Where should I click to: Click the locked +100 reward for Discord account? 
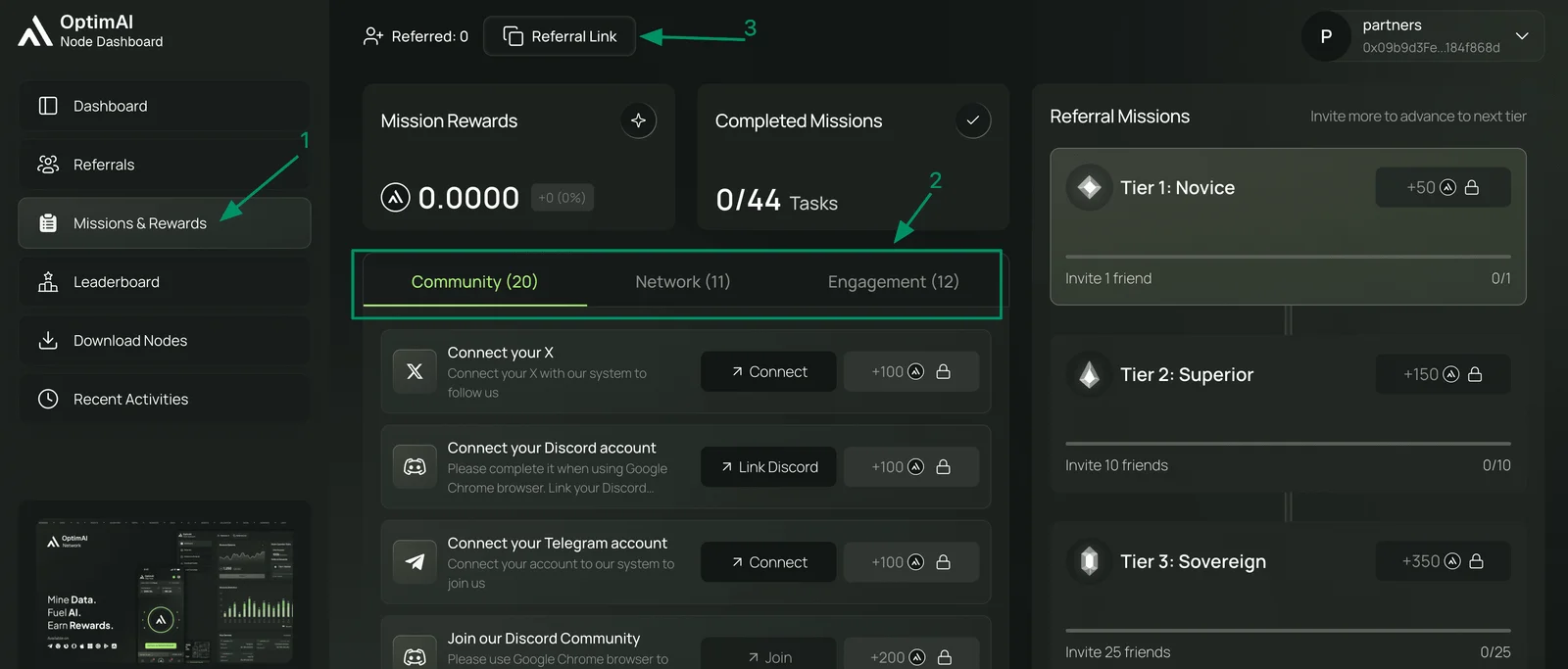tap(911, 467)
